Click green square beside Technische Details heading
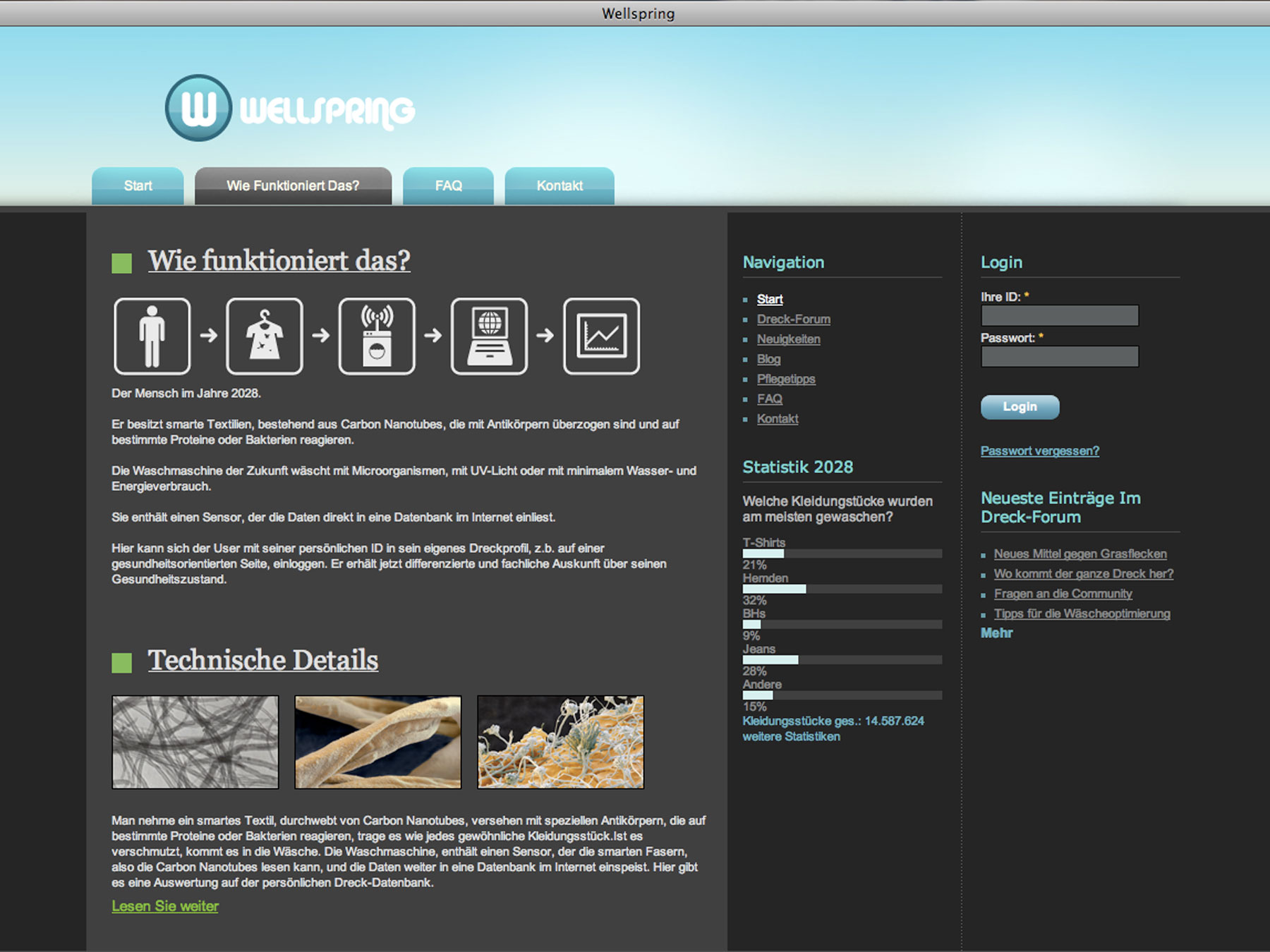 point(122,662)
